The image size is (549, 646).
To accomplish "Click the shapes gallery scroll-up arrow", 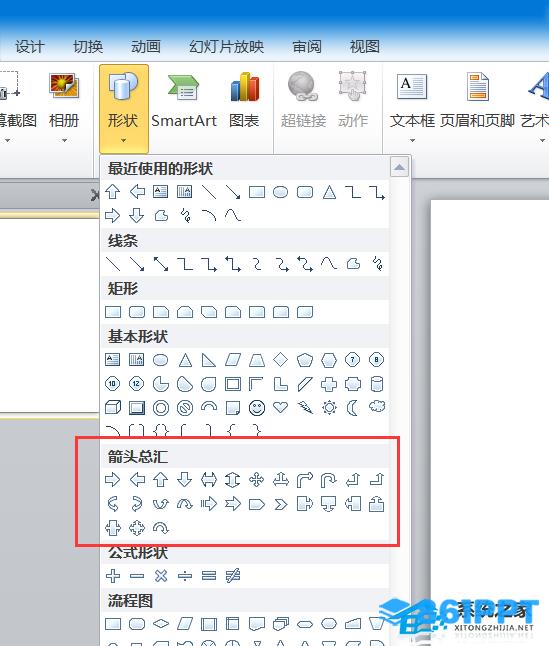I will pyautogui.click(x=399, y=167).
